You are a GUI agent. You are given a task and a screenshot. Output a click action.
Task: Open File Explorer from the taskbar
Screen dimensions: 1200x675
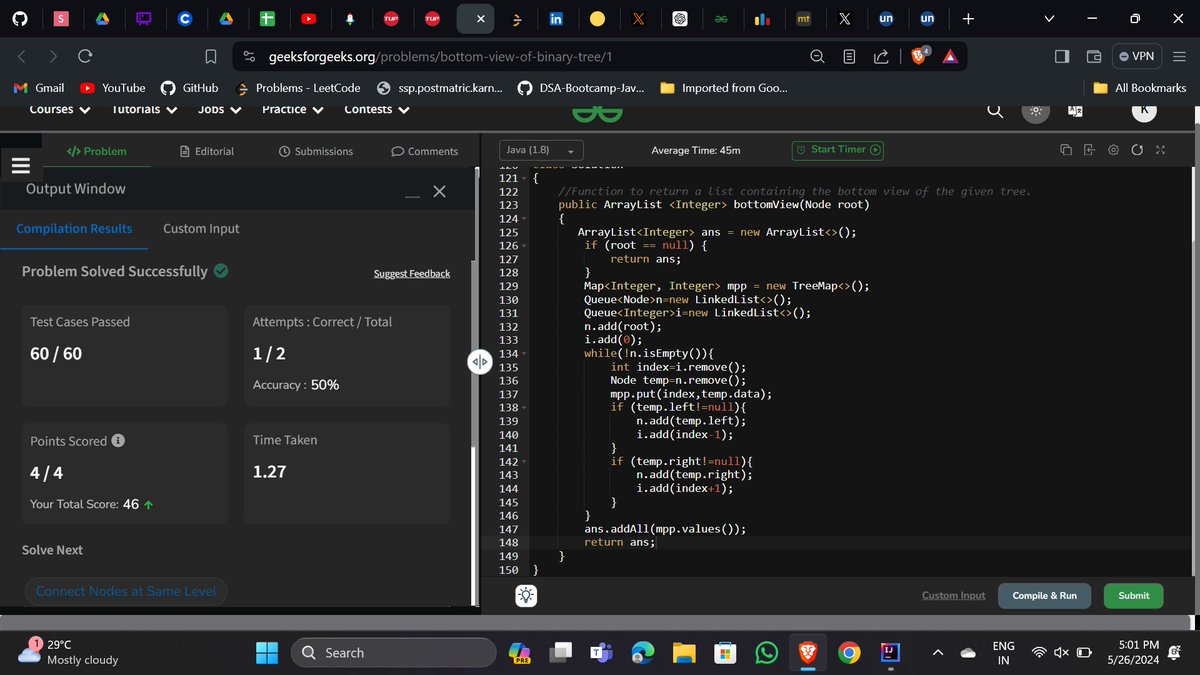tap(683, 653)
